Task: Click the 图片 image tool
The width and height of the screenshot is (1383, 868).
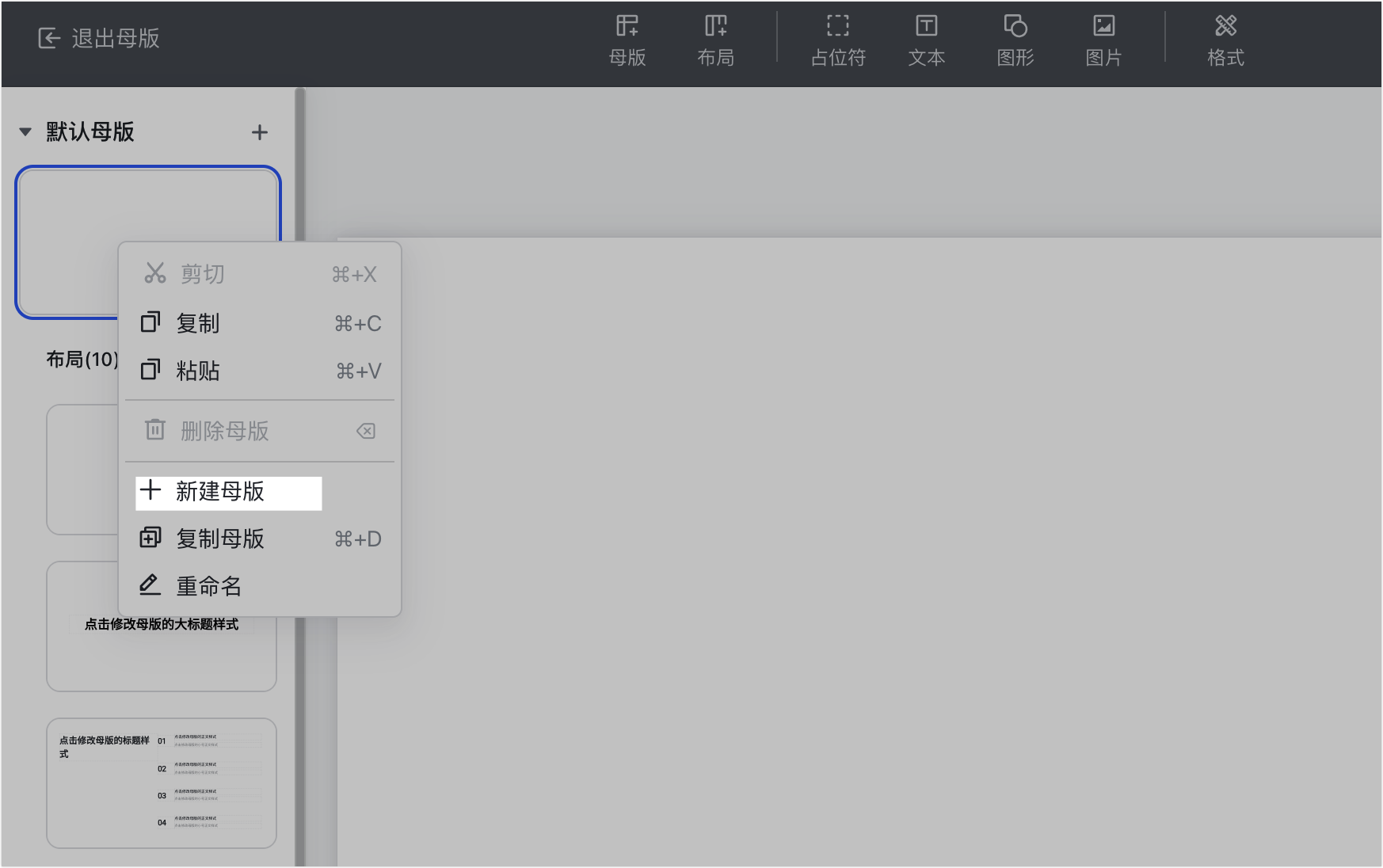Action: [1103, 41]
